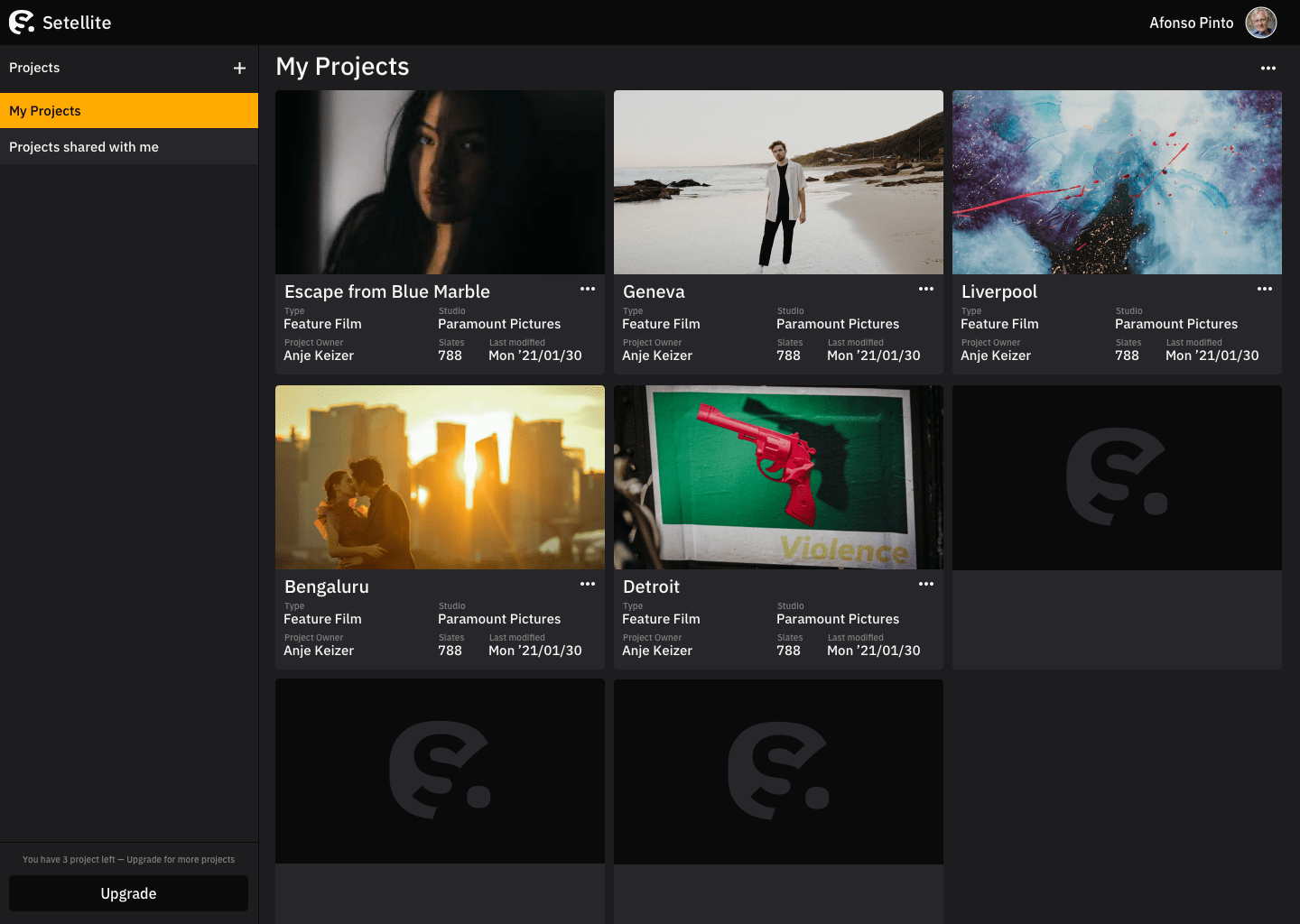The width and height of the screenshot is (1300, 924).
Task: Open the Liverpool abstract art thumbnail
Action: click(x=1117, y=182)
